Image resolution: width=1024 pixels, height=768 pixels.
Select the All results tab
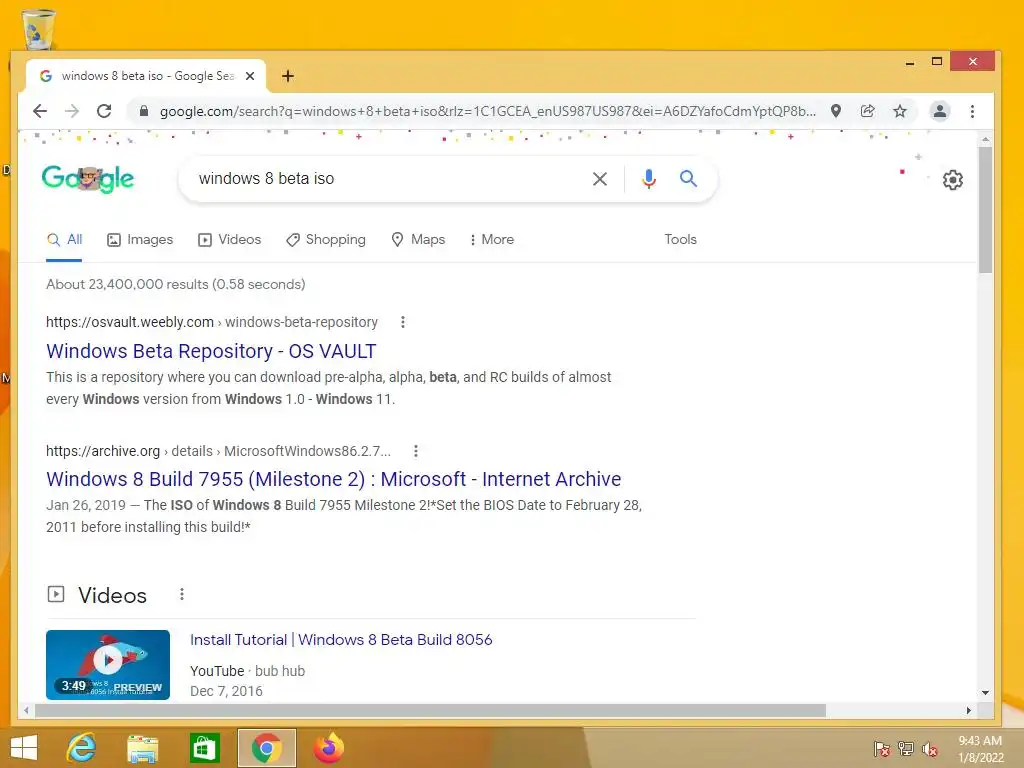tap(65, 240)
